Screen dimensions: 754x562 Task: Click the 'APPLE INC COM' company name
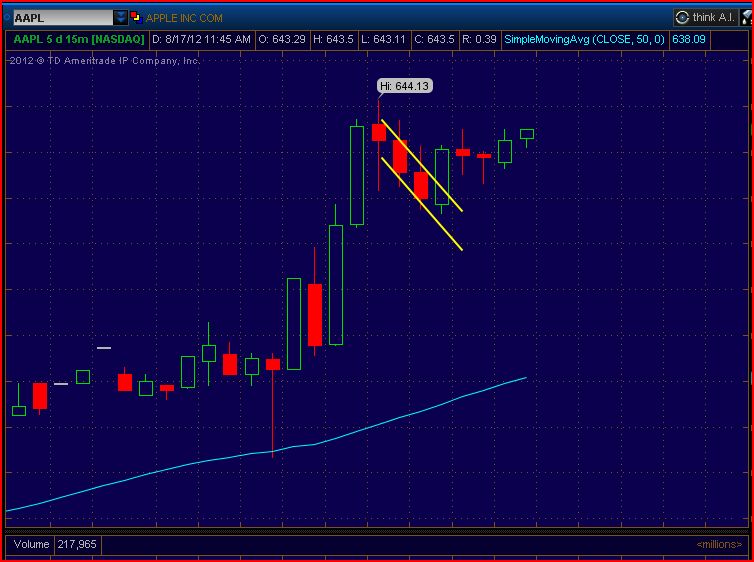click(184, 18)
